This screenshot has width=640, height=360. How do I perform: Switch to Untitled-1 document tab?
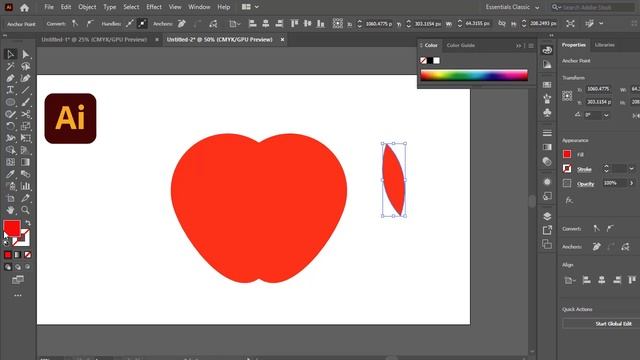click(94, 40)
